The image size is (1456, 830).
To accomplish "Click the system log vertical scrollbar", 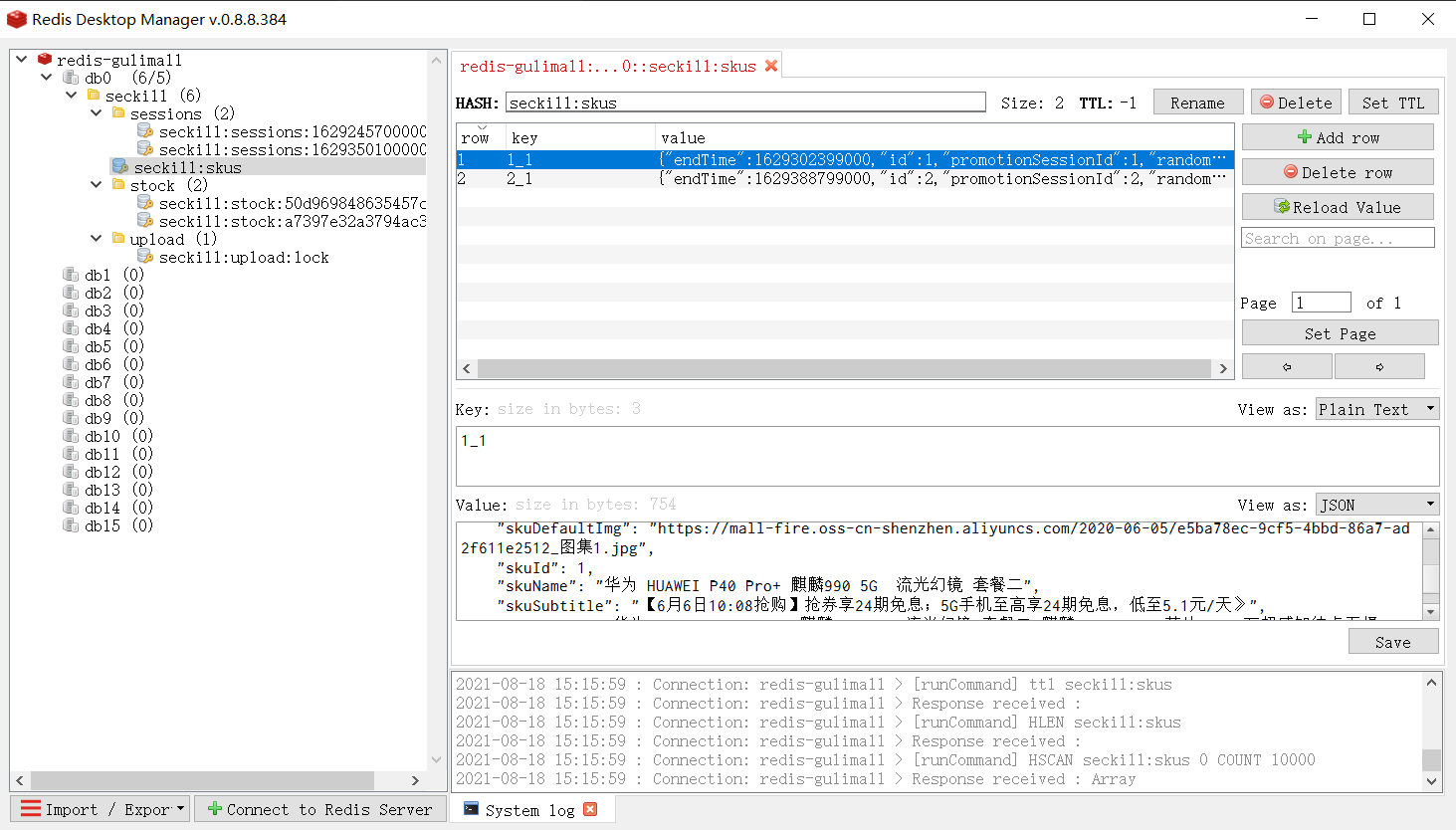I will point(1431,731).
